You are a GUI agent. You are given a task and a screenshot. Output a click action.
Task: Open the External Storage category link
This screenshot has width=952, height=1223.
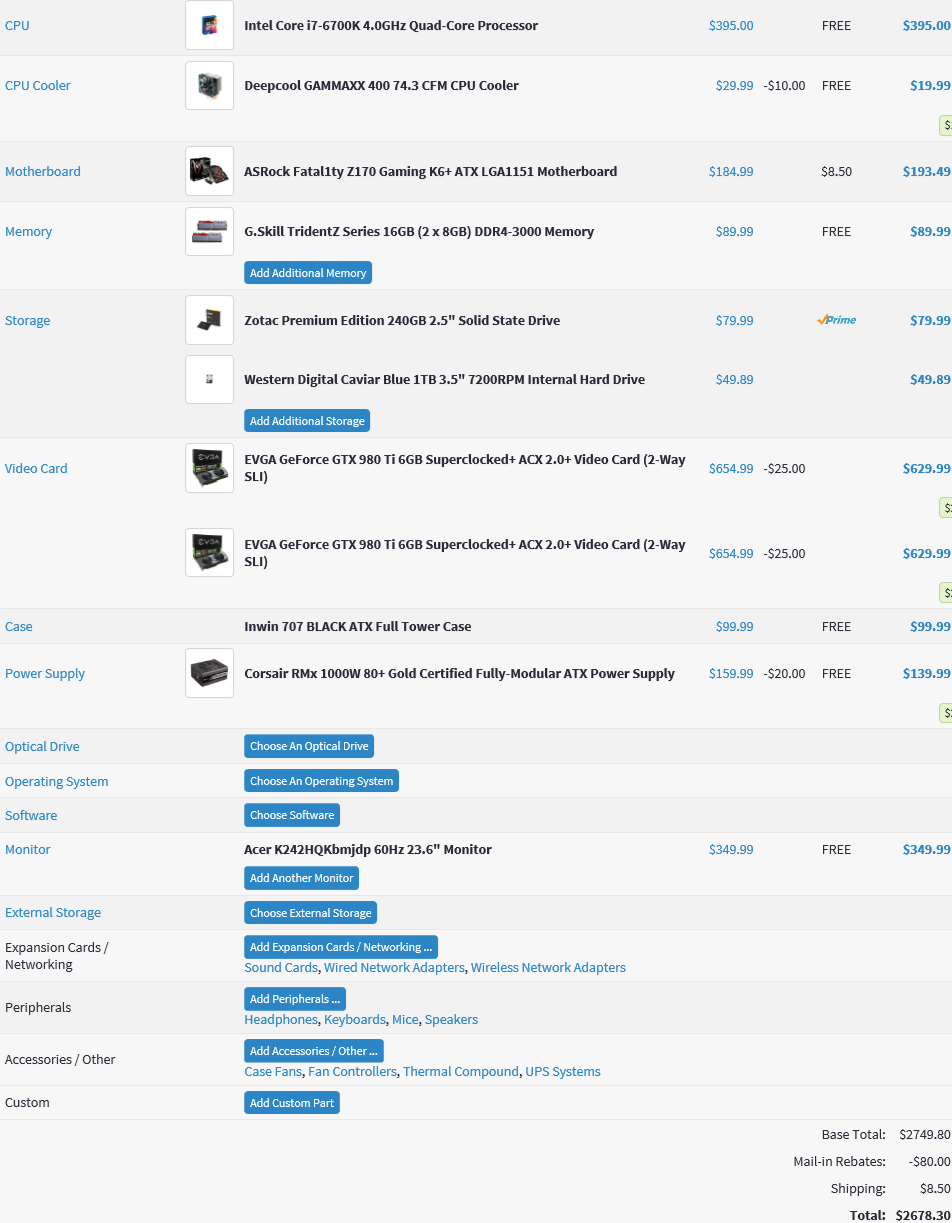click(53, 912)
